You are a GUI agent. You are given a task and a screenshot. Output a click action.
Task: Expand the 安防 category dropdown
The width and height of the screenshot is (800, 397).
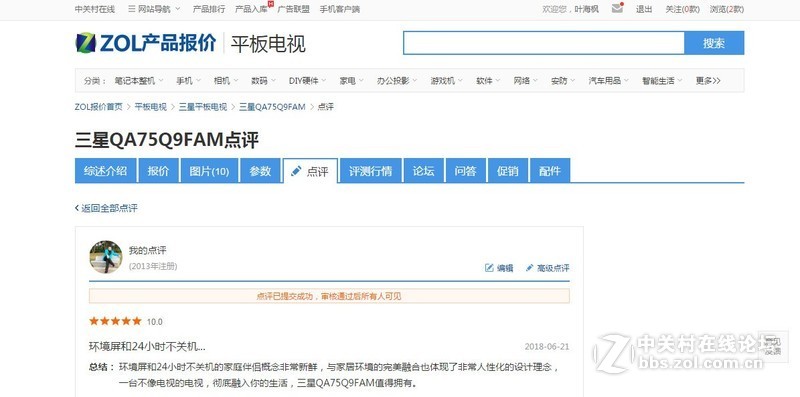(563, 81)
